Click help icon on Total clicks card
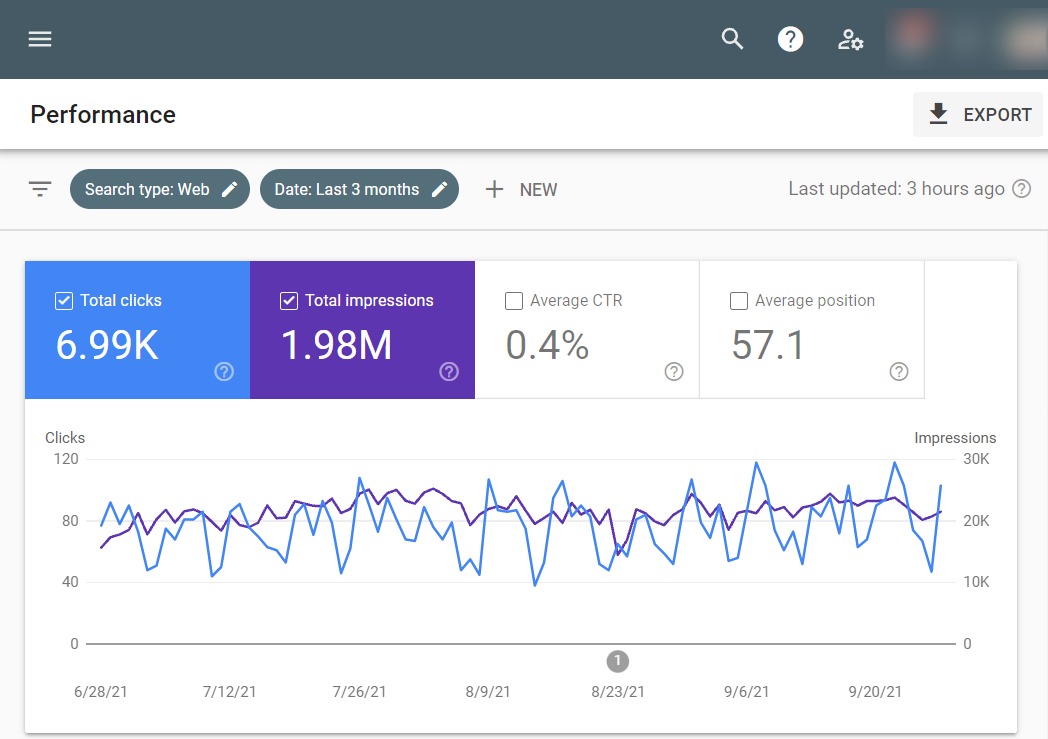This screenshot has height=739, width=1048. [x=224, y=372]
